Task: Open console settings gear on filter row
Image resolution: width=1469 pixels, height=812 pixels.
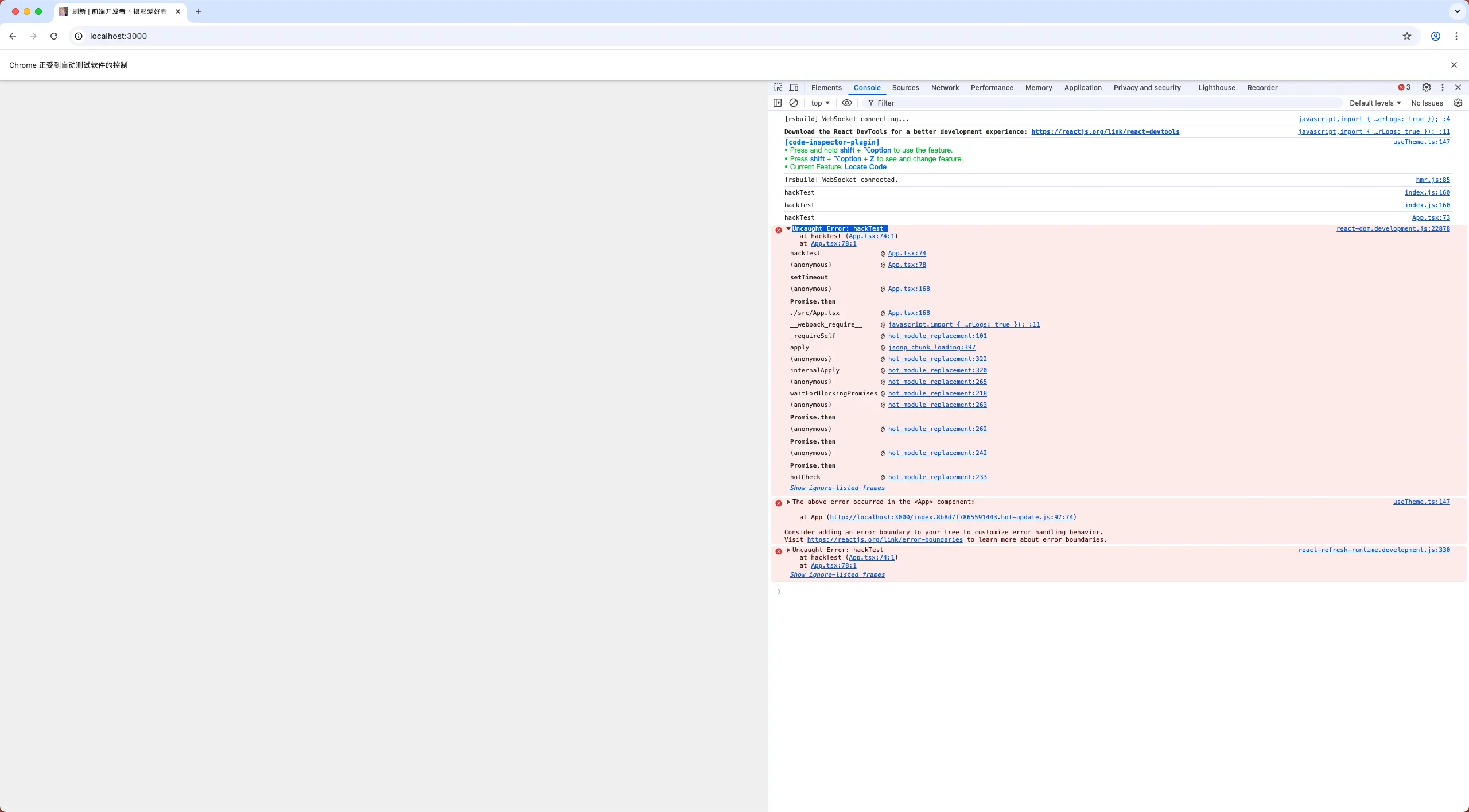Action: coord(1458,103)
